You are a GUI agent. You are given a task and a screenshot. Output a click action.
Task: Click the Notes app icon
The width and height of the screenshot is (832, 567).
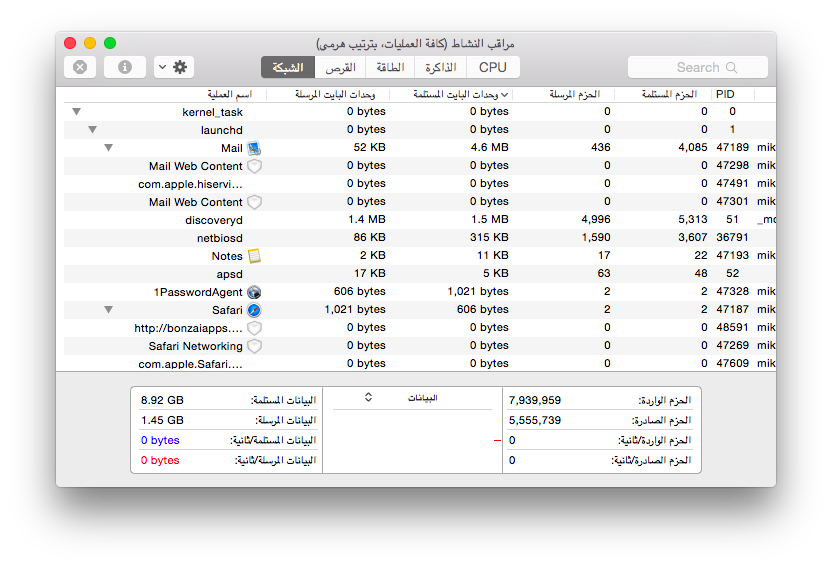pos(255,256)
